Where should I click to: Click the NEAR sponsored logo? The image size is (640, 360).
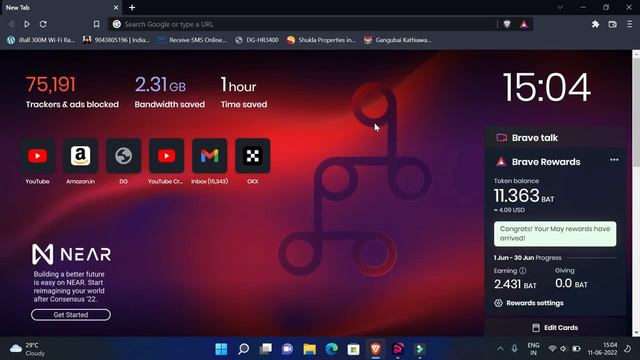pyautogui.click(x=71, y=254)
